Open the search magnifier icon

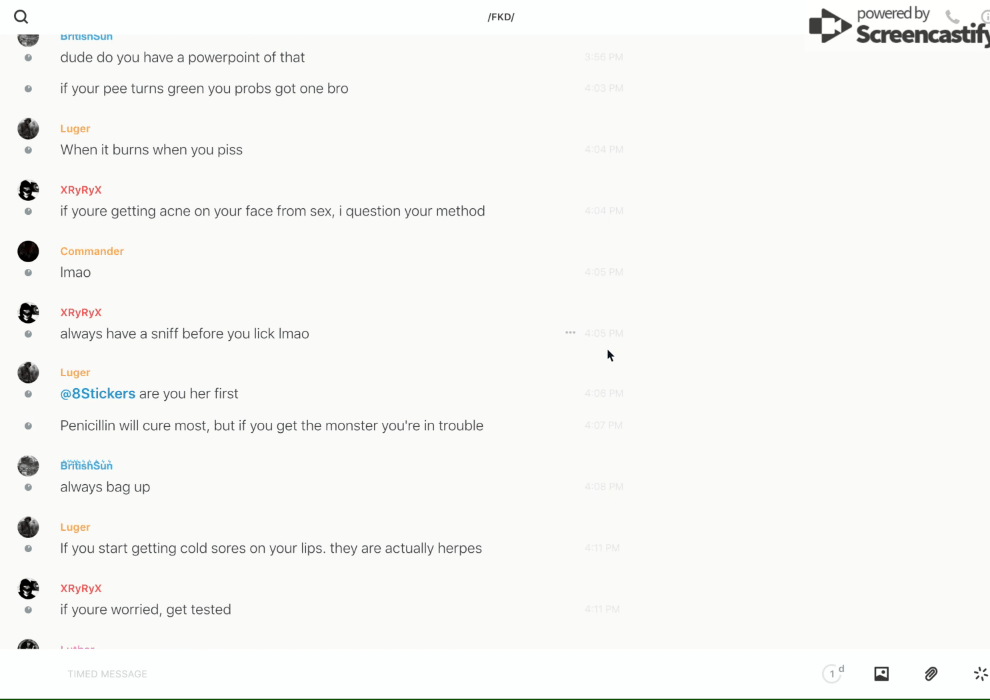pos(21,17)
